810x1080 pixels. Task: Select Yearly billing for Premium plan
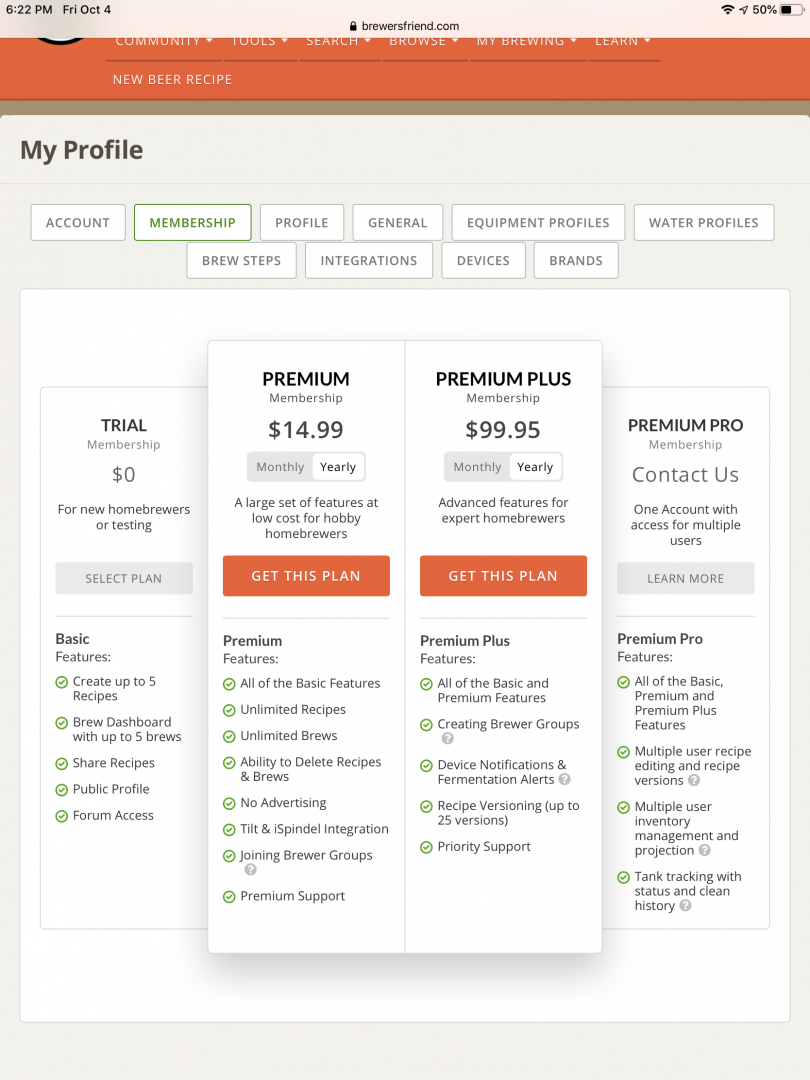[338, 467]
